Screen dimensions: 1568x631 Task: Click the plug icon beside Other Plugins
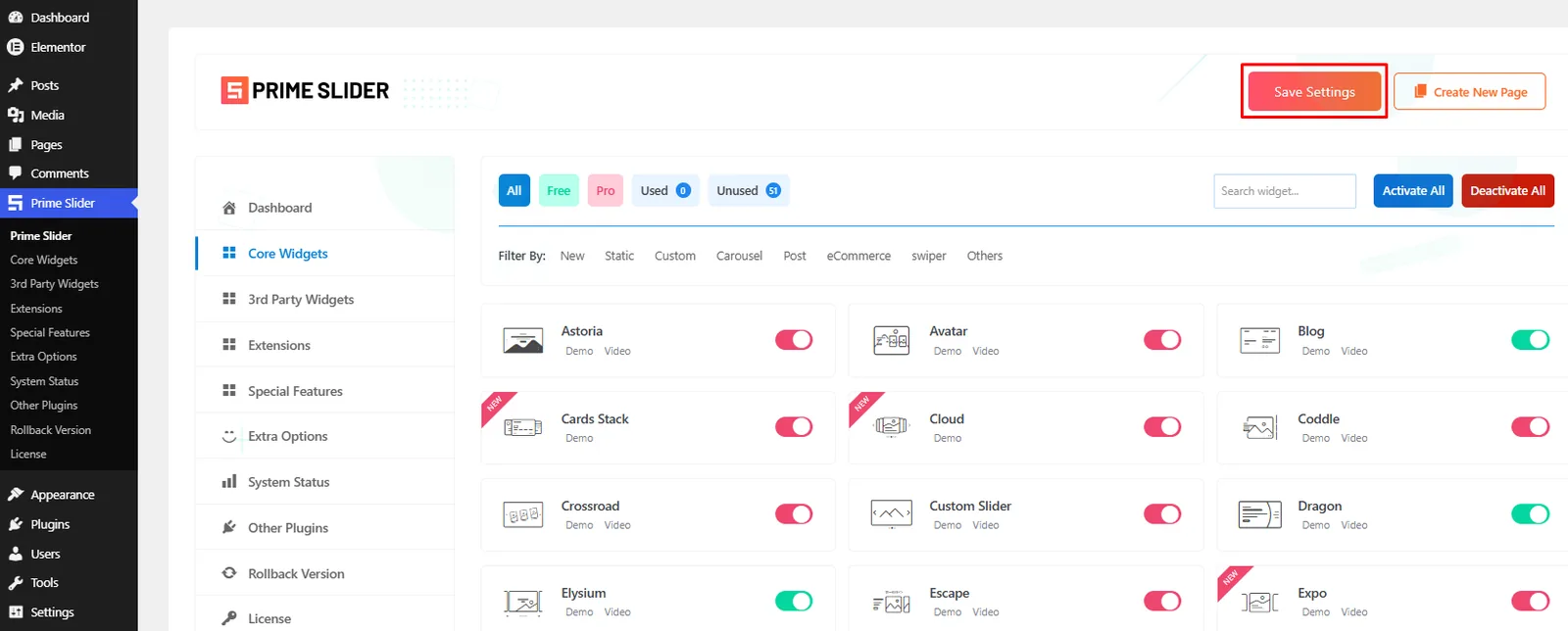pos(229,527)
